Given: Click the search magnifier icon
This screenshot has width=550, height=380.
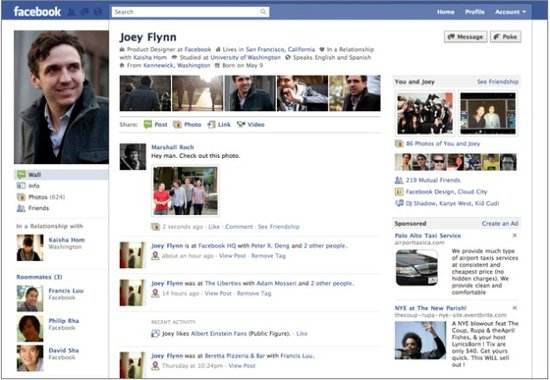Looking at the screenshot, I should pyautogui.click(x=263, y=12).
